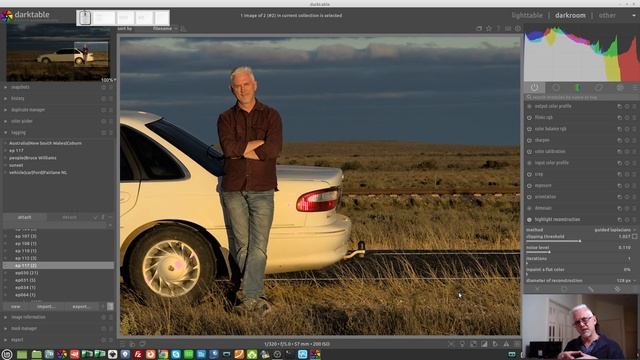Collapse the tagging panel
This screenshot has width=640, height=360.
[x=19, y=133]
